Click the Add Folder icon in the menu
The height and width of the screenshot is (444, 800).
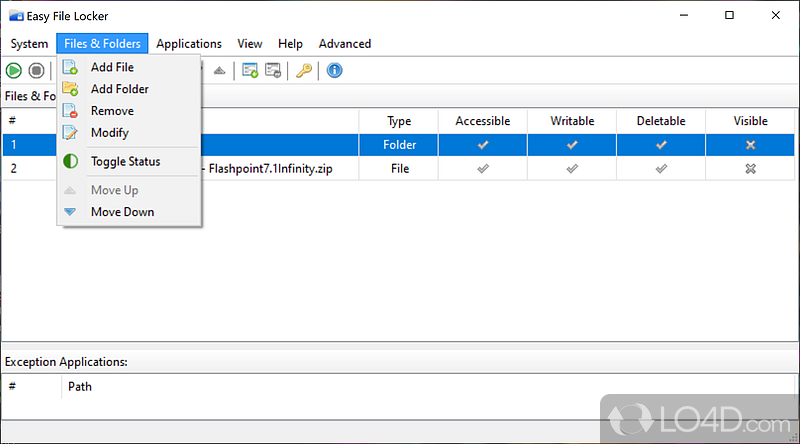70,89
